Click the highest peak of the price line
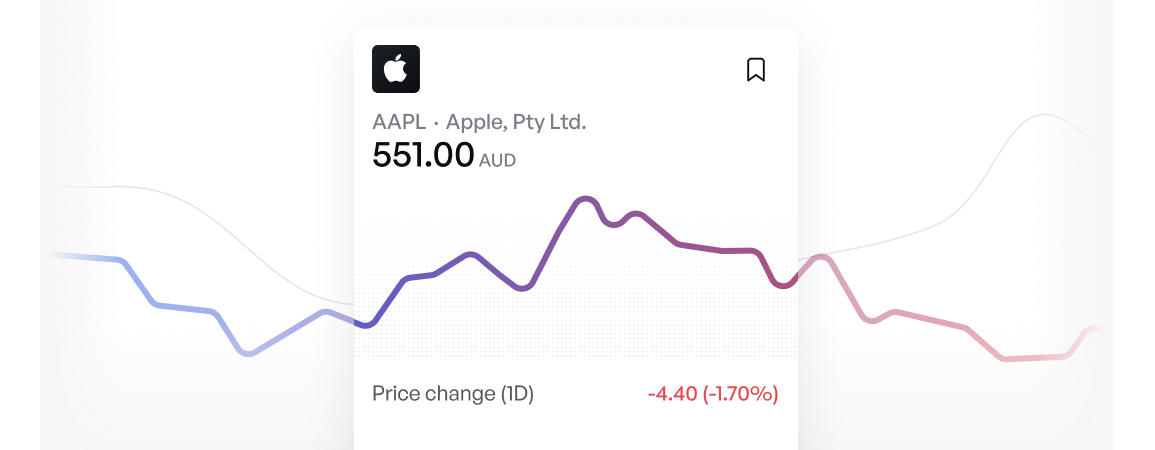1155x450 pixels. click(x=585, y=199)
